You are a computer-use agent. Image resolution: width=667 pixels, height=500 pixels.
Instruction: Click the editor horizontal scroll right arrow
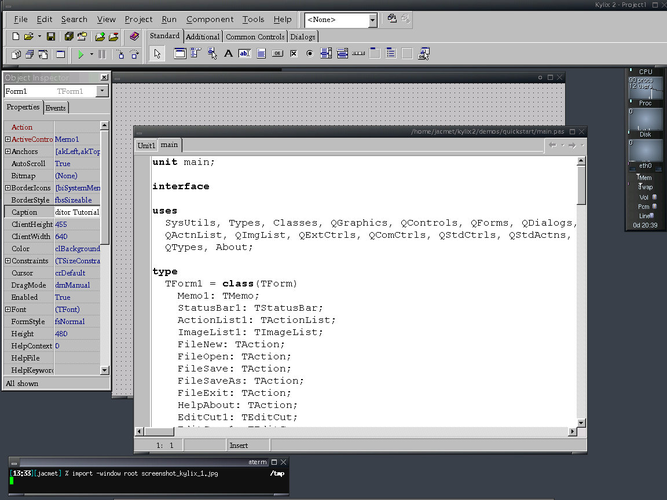[x=572, y=431]
